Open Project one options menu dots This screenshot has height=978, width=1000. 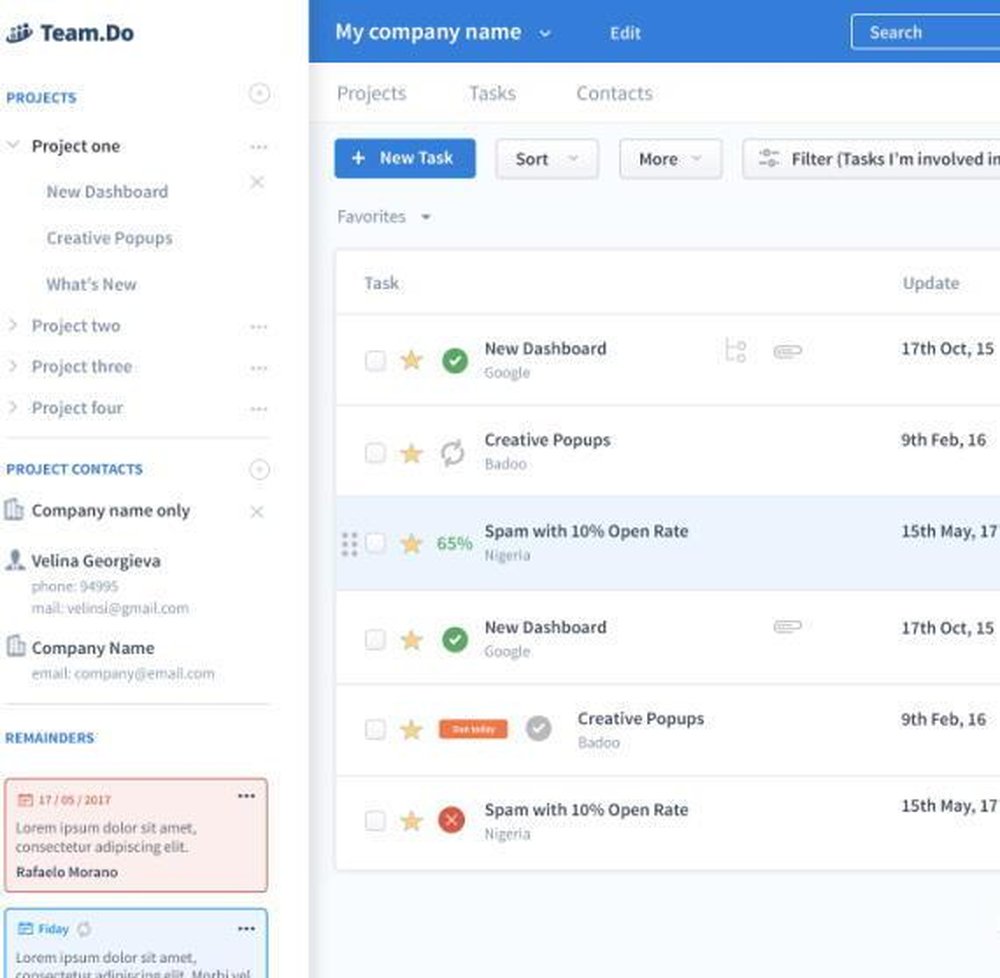tap(259, 147)
